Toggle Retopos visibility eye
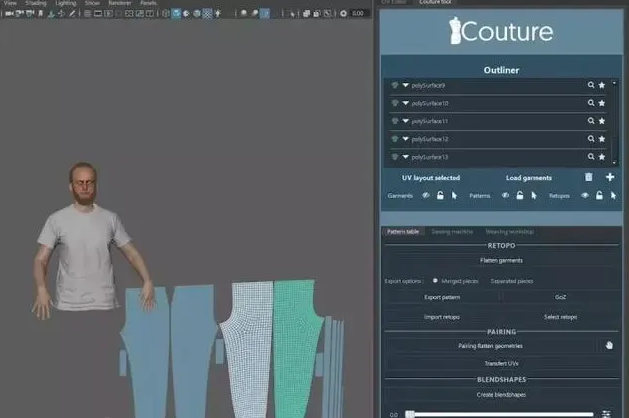Viewport: 629px width, 418px height. [x=585, y=195]
